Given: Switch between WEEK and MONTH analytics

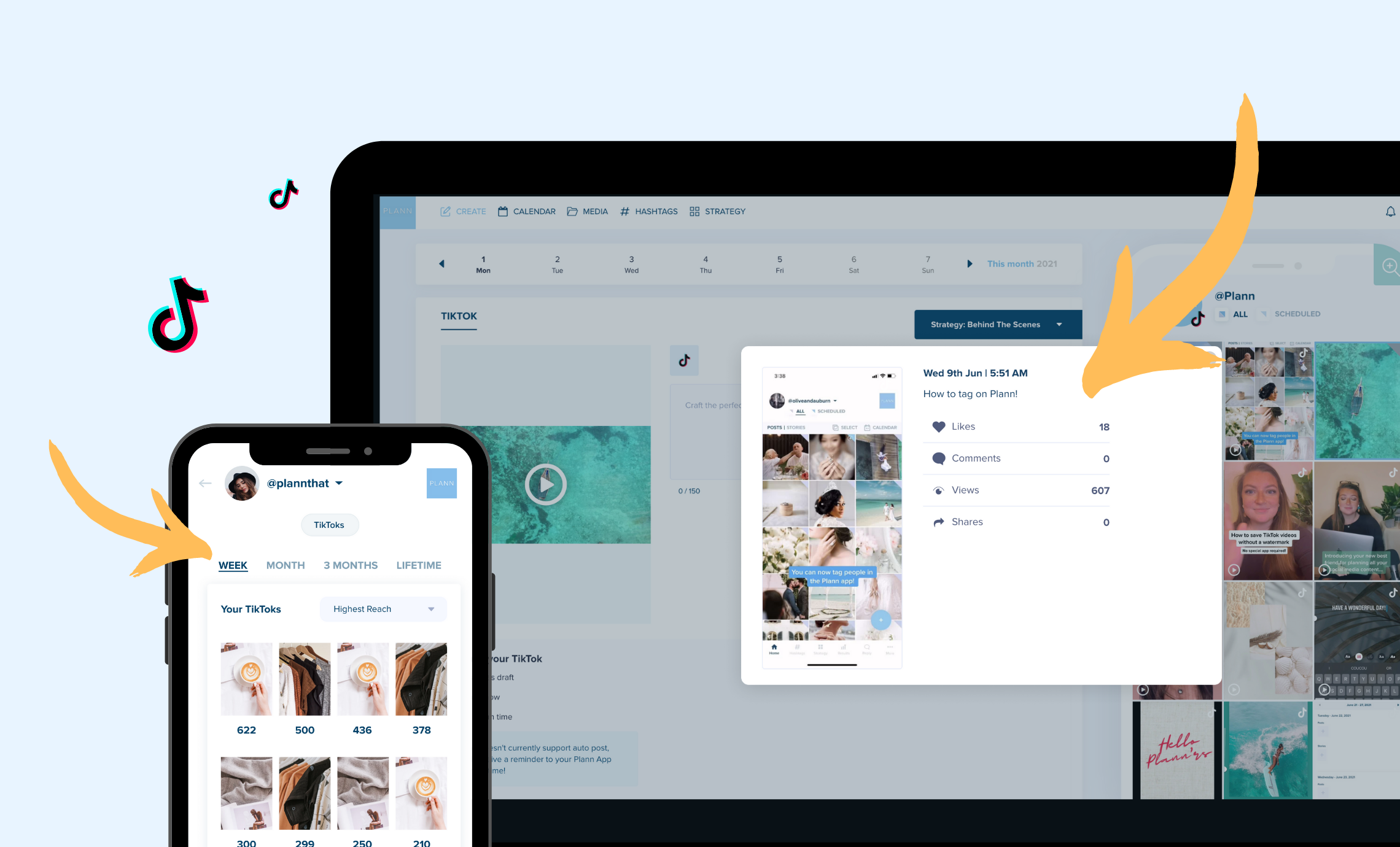Looking at the screenshot, I should (285, 565).
